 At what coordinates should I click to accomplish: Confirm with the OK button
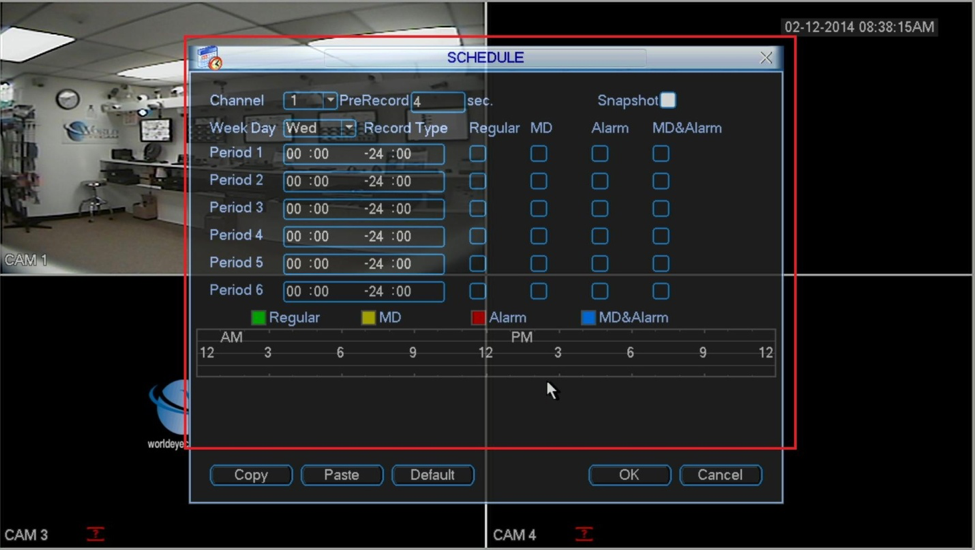(x=629, y=475)
